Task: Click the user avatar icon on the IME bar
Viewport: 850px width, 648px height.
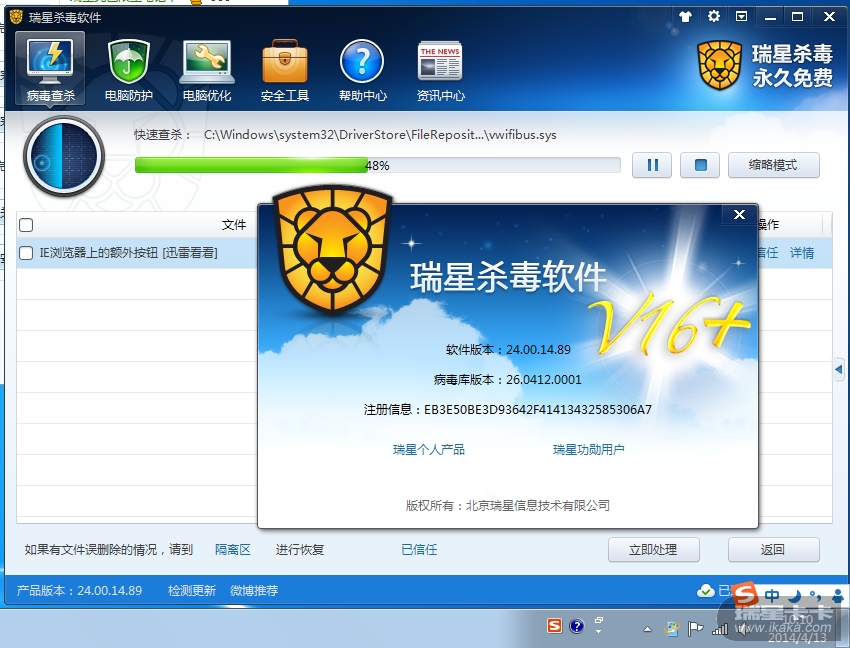Action: 838,596
